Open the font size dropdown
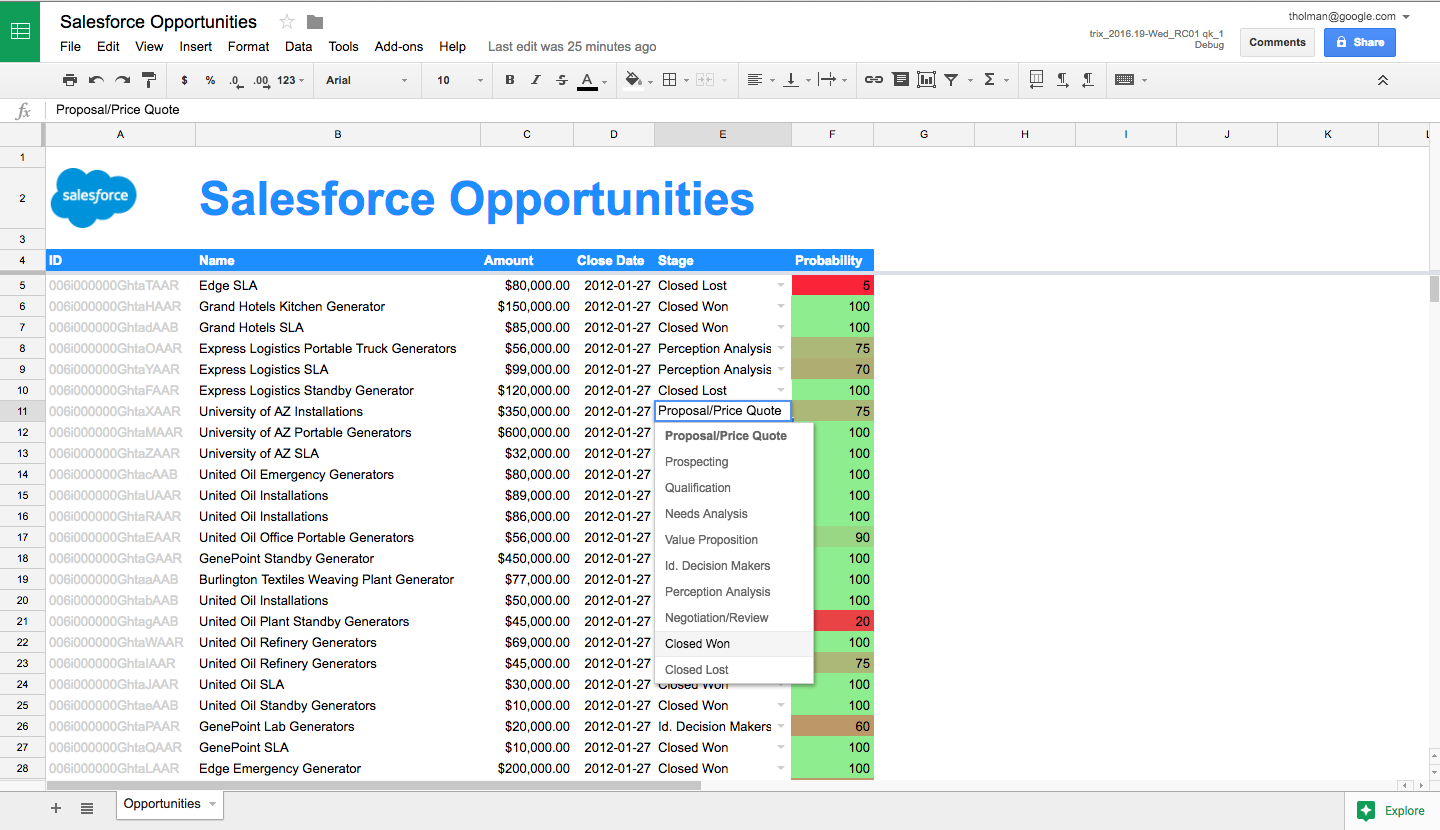Screen dimensions: 1440x830 [x=459, y=80]
